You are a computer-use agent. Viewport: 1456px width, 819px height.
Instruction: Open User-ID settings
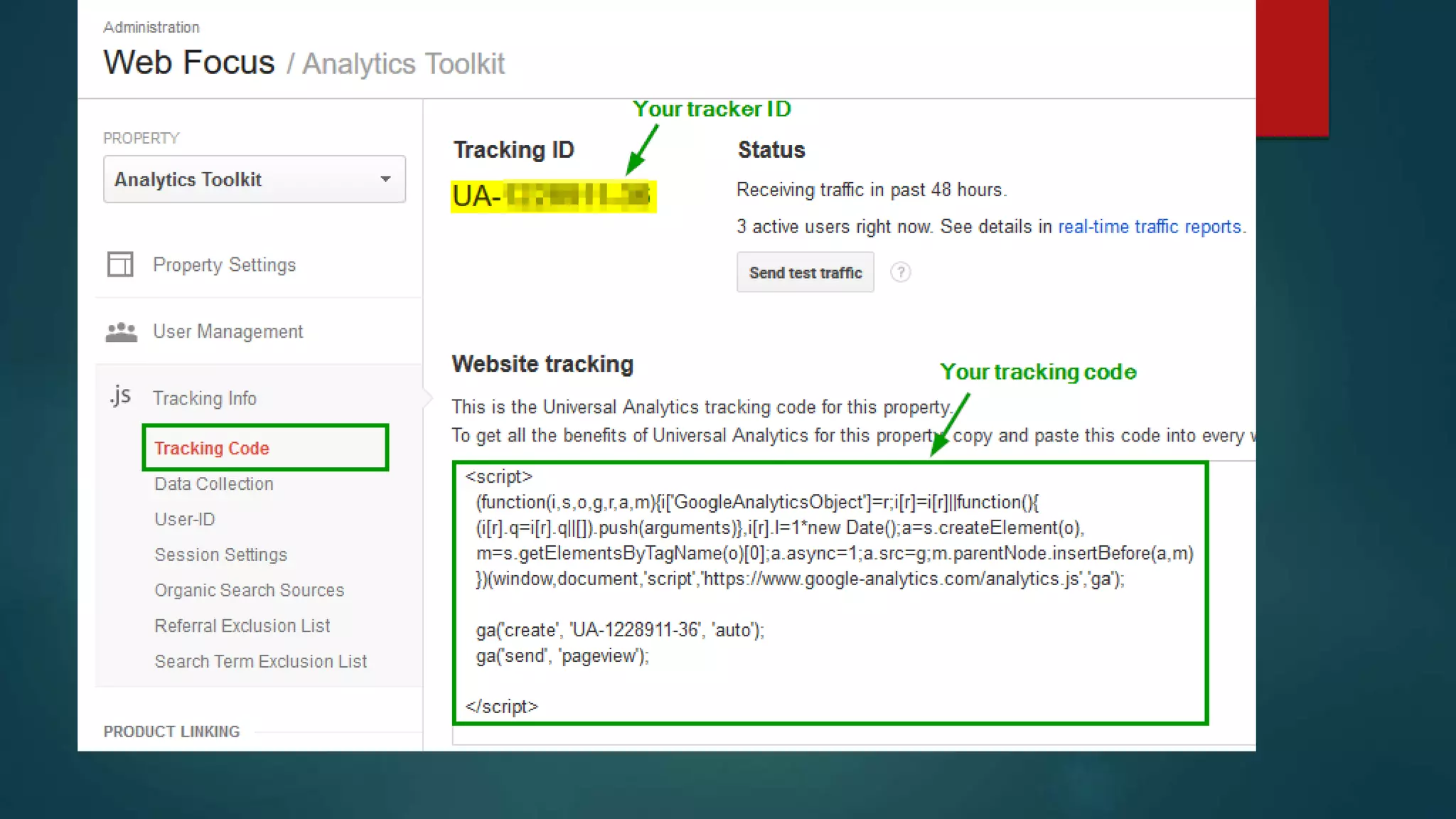(185, 520)
